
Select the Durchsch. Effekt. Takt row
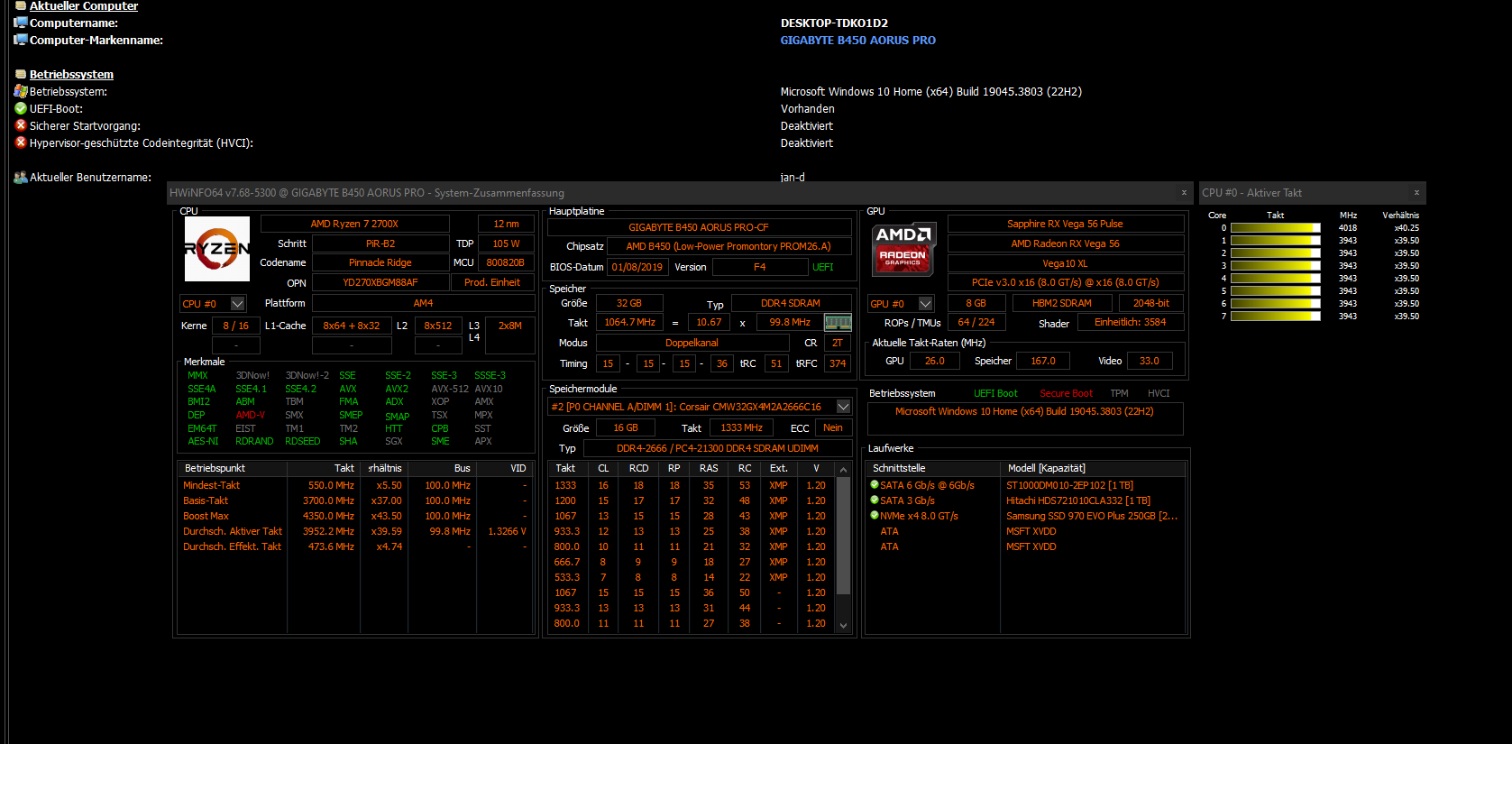pyautogui.click(x=355, y=546)
